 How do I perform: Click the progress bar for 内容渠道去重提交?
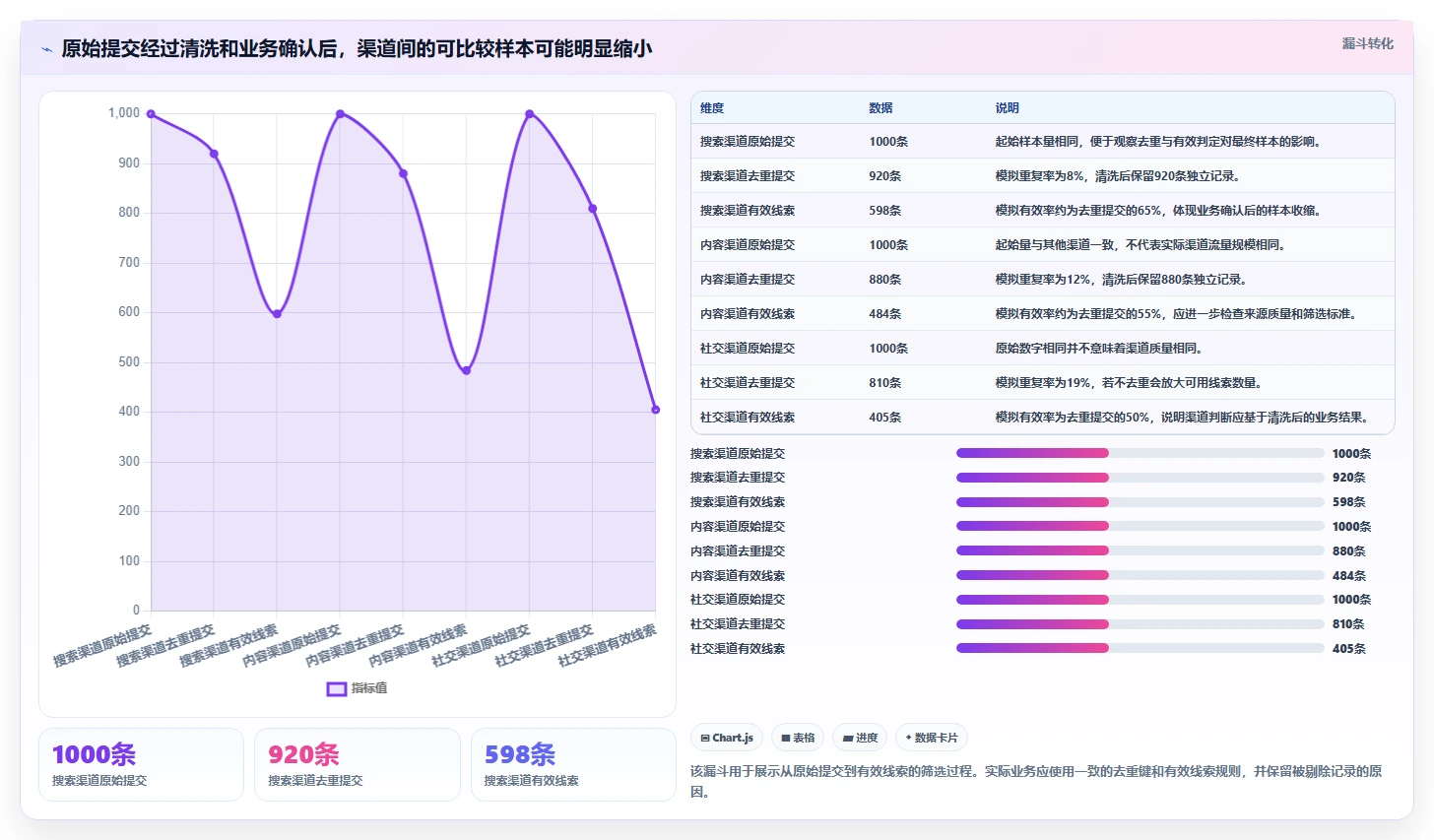1140,550
